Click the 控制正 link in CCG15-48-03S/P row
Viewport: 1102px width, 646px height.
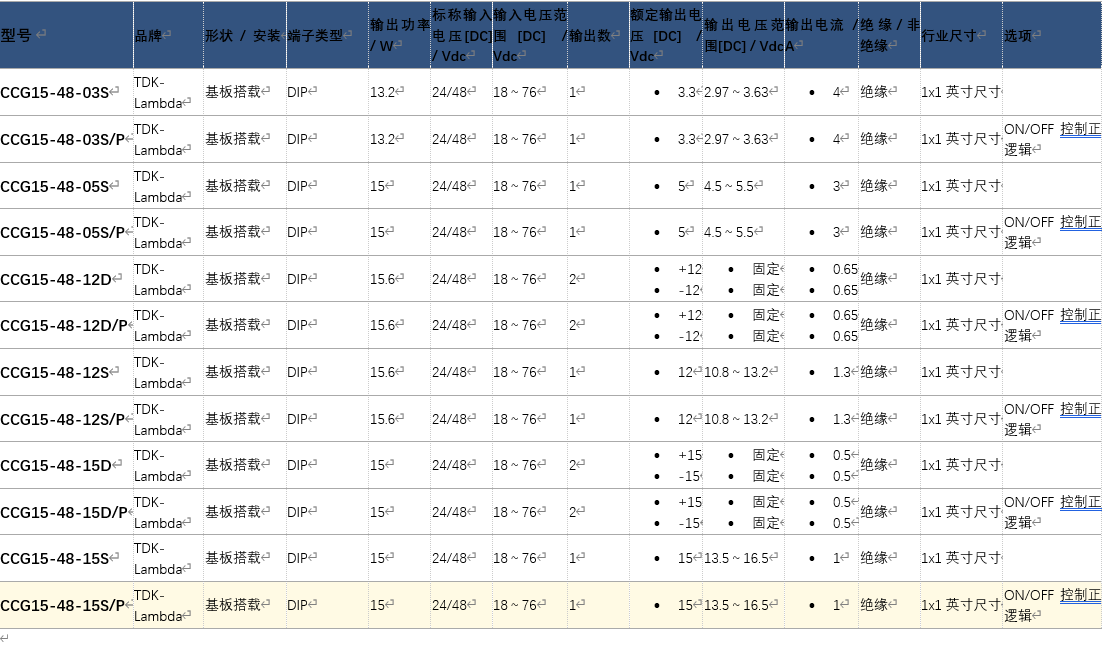(1080, 129)
